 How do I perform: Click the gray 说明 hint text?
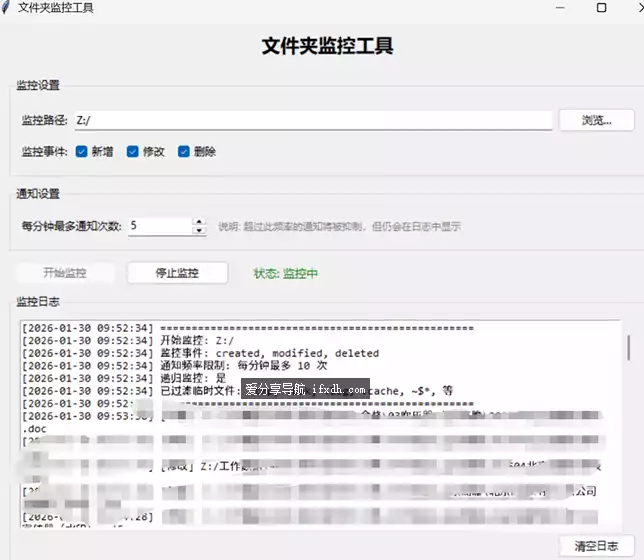coord(339,226)
